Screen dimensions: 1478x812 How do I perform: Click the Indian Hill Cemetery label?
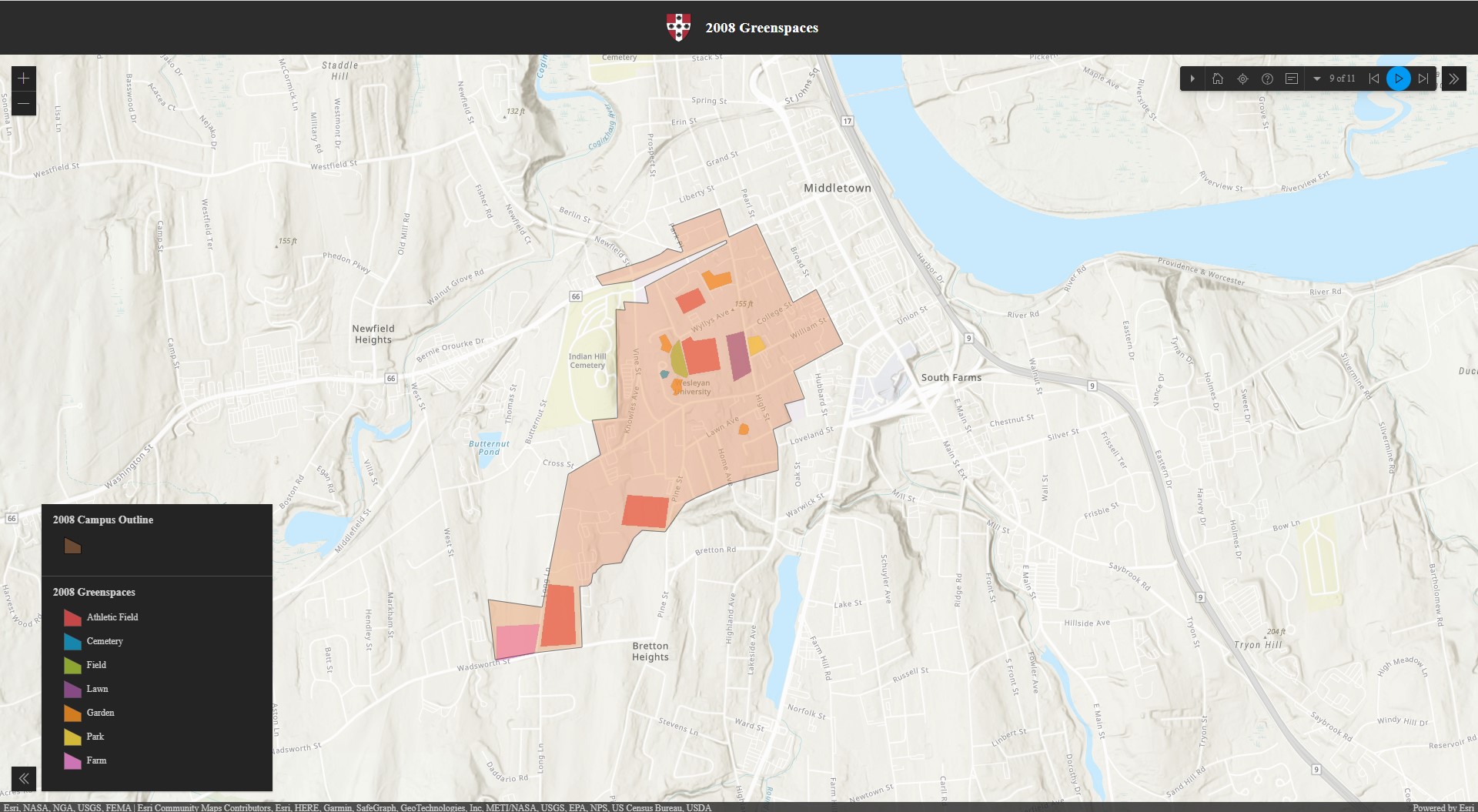[x=587, y=361]
